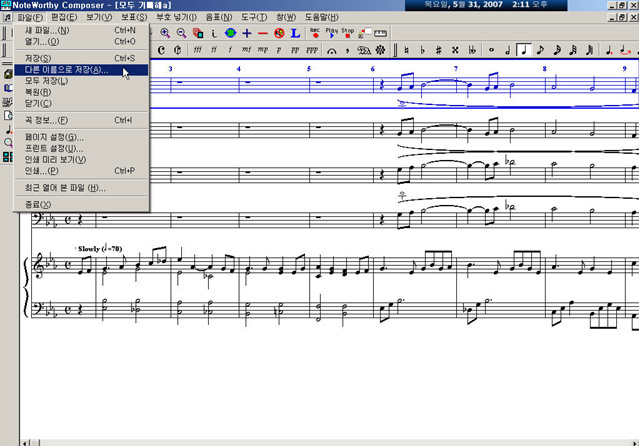Toggle the note with red slur arc

pyautogui.click(x=625, y=50)
